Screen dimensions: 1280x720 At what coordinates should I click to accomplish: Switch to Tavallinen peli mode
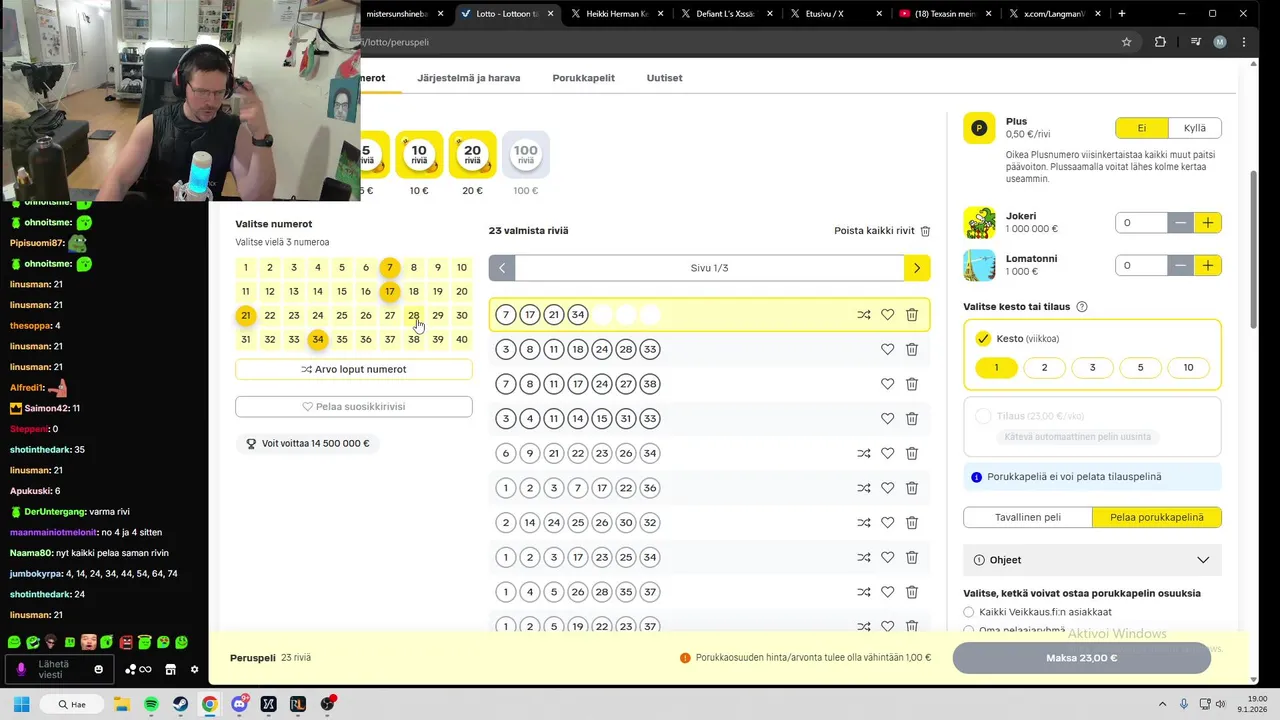pos(1028,517)
